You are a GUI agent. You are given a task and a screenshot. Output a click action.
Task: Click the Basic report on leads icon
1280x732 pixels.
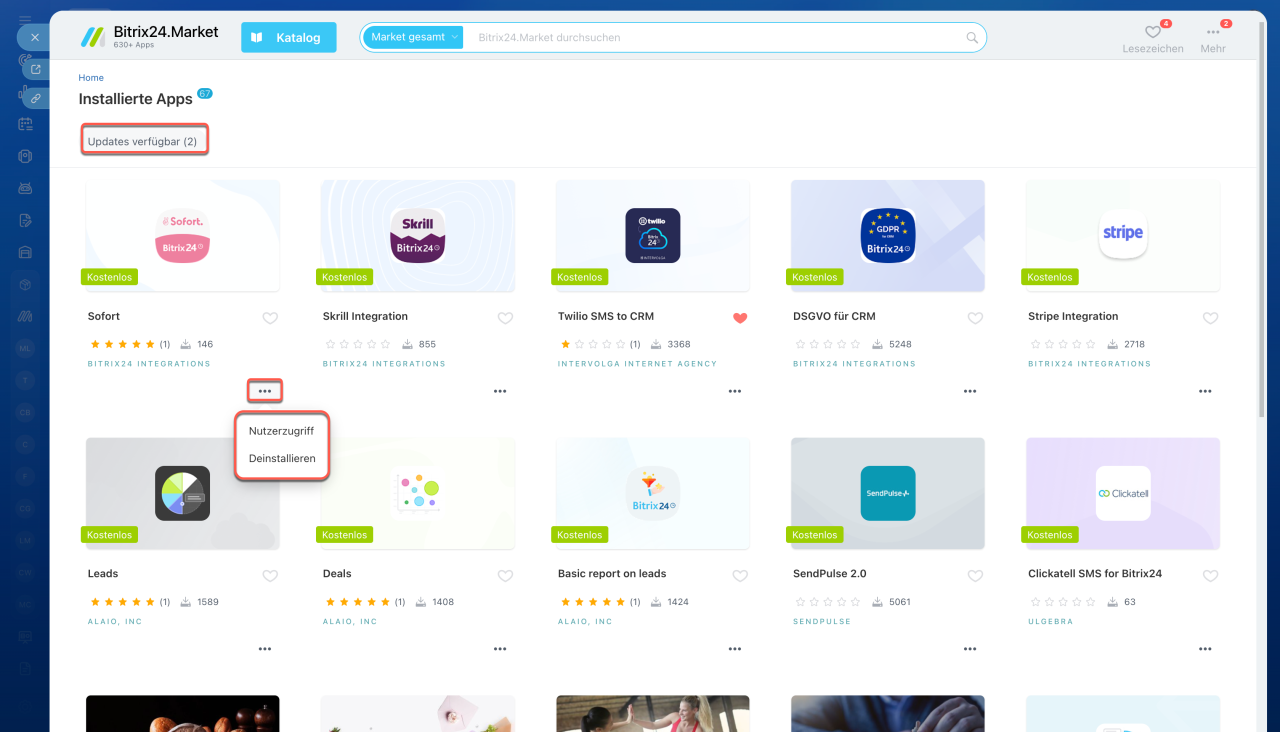coord(653,493)
